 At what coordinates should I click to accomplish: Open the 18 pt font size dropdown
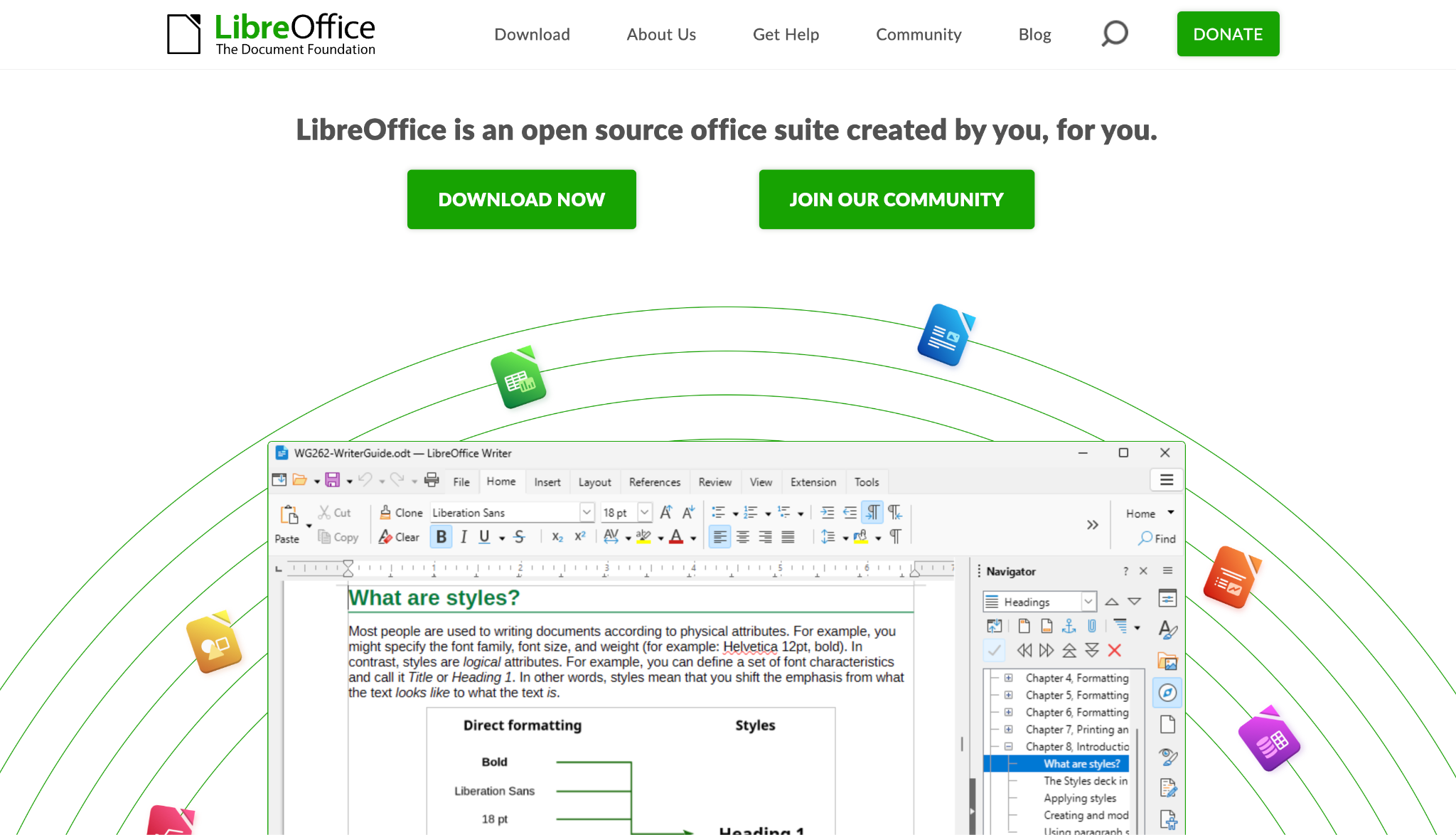[645, 512]
